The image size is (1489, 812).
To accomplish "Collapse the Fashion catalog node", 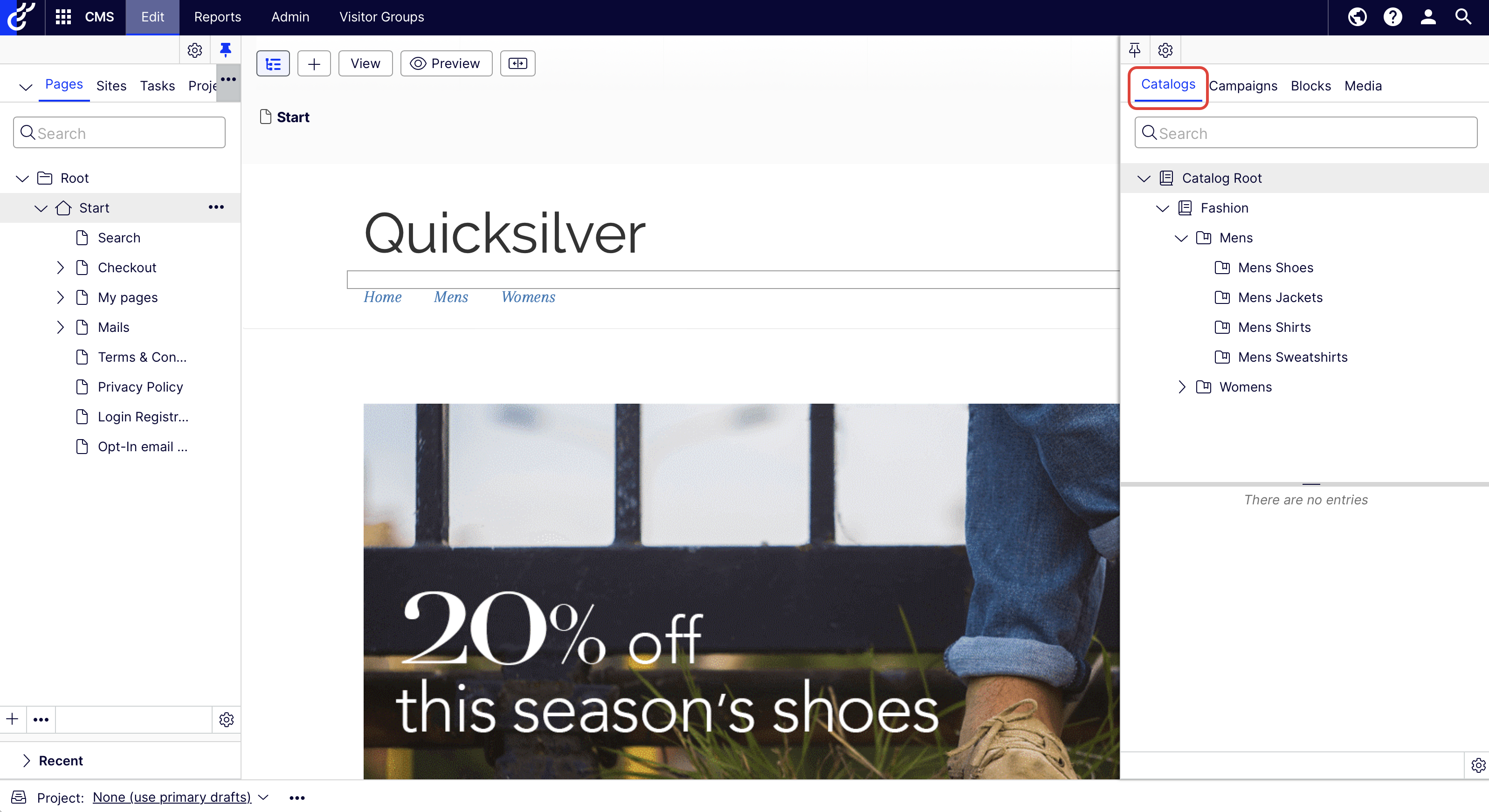I will 1162,208.
